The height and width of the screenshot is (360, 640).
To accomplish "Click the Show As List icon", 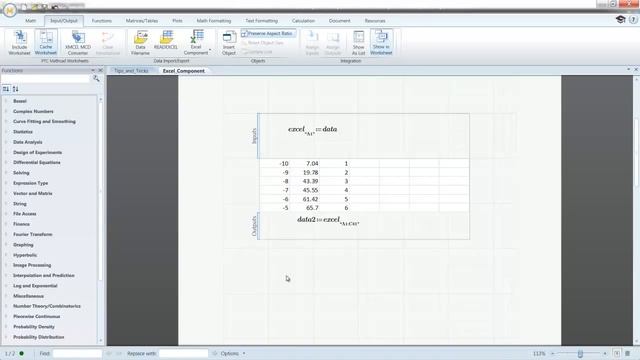I will point(358,42).
